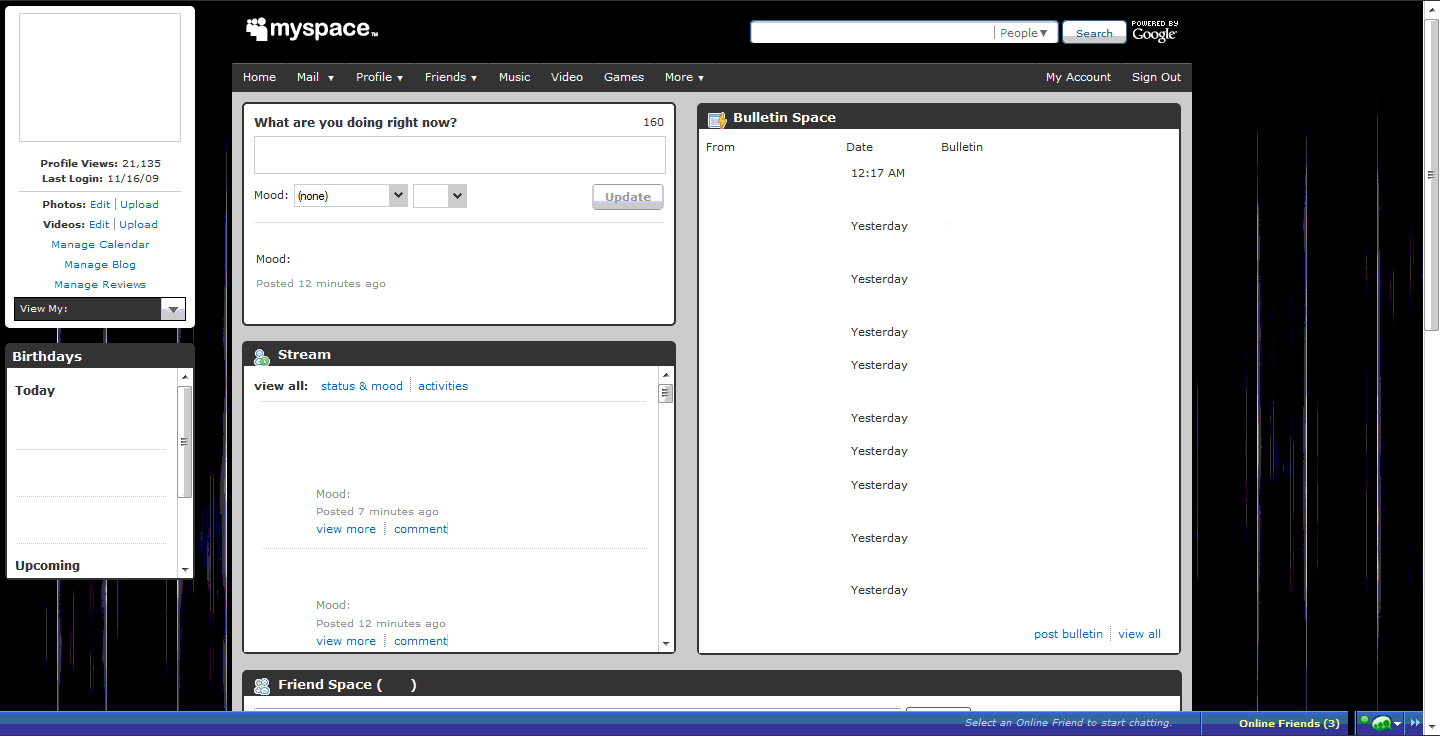Open the Games section
The width and height of the screenshot is (1440, 736).
pos(624,77)
